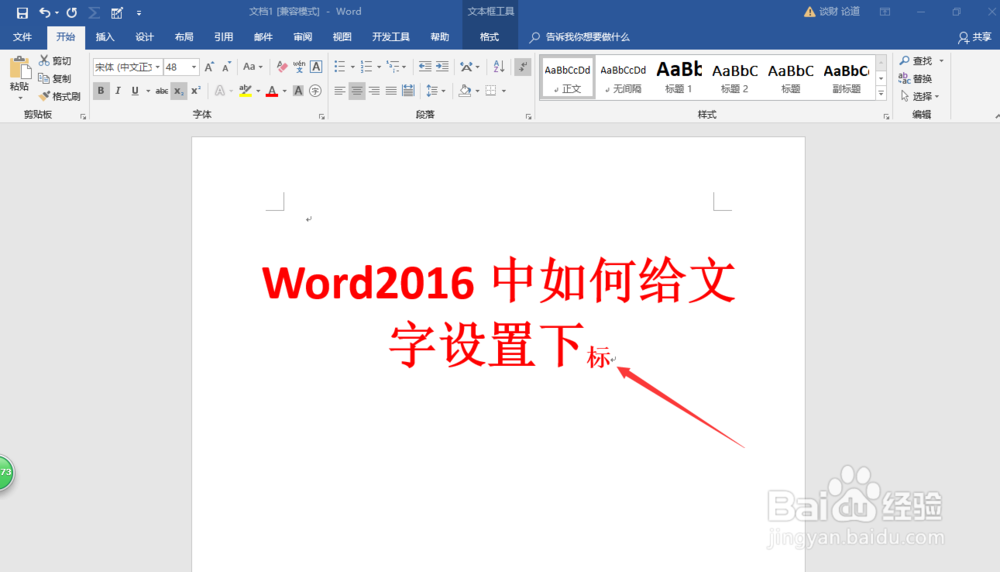The width and height of the screenshot is (1000, 572).
Task: Toggle Underline formatting
Action: tap(135, 91)
